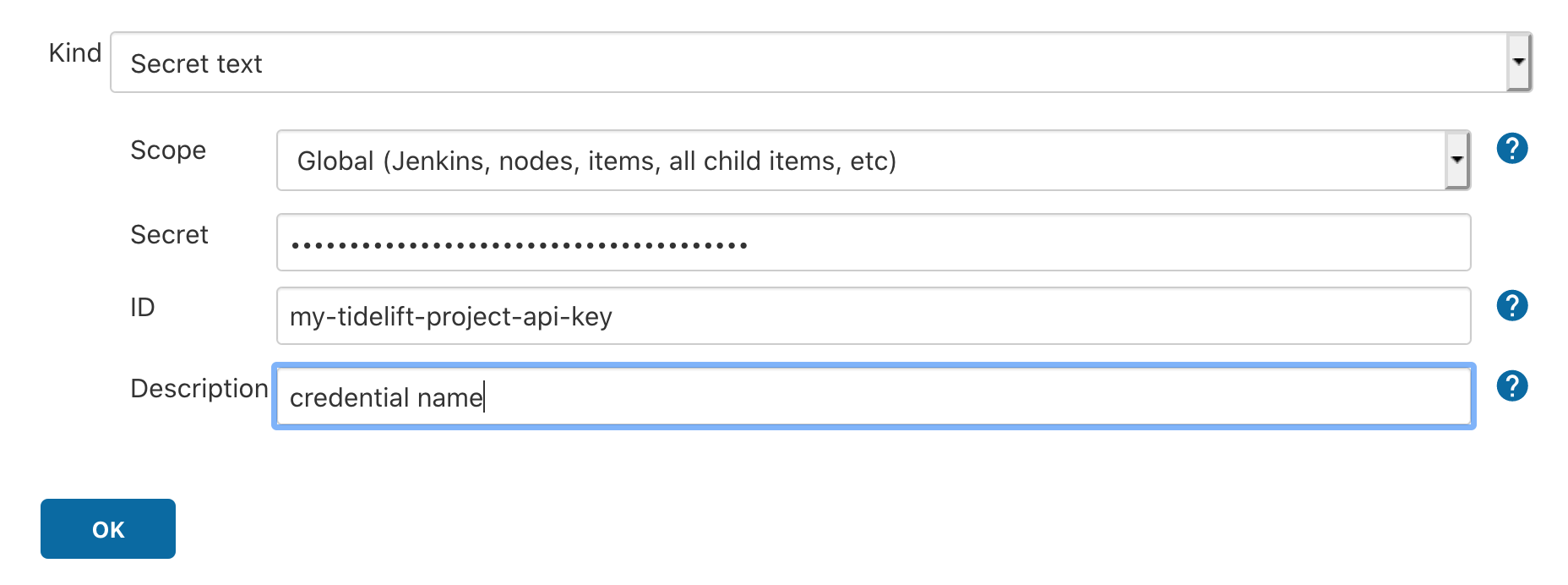Open help for the Scope field
The width and height of the screenshot is (1568, 585).
[x=1511, y=149]
